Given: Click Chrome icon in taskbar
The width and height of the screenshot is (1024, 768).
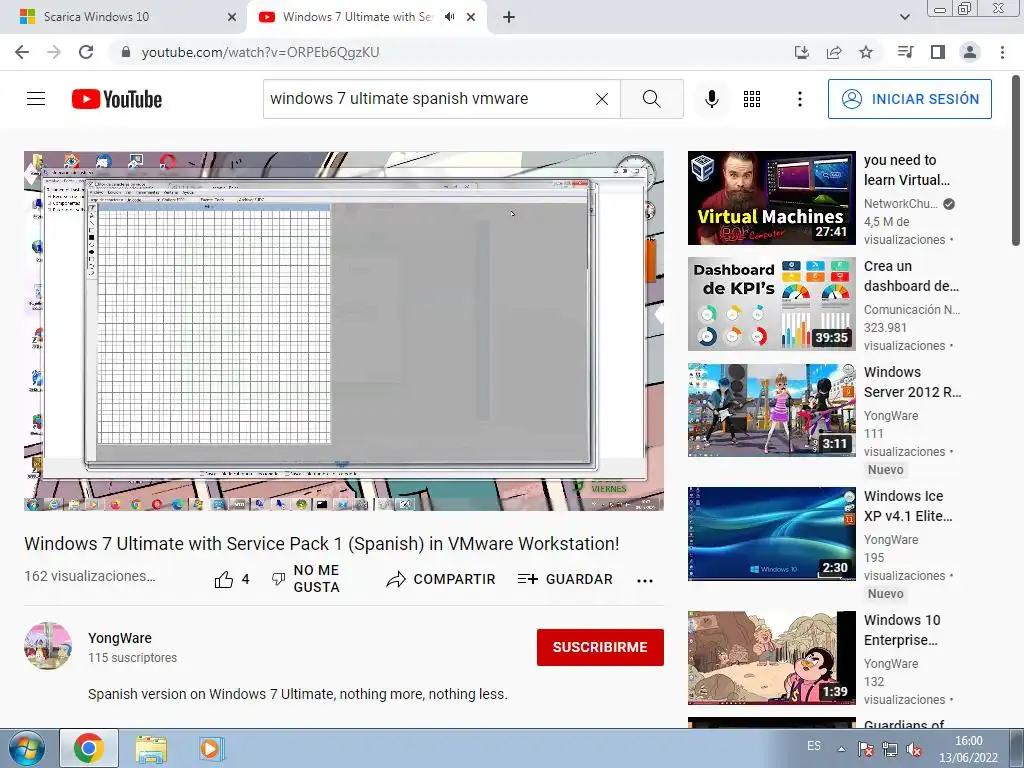Looking at the screenshot, I should (x=89, y=748).
